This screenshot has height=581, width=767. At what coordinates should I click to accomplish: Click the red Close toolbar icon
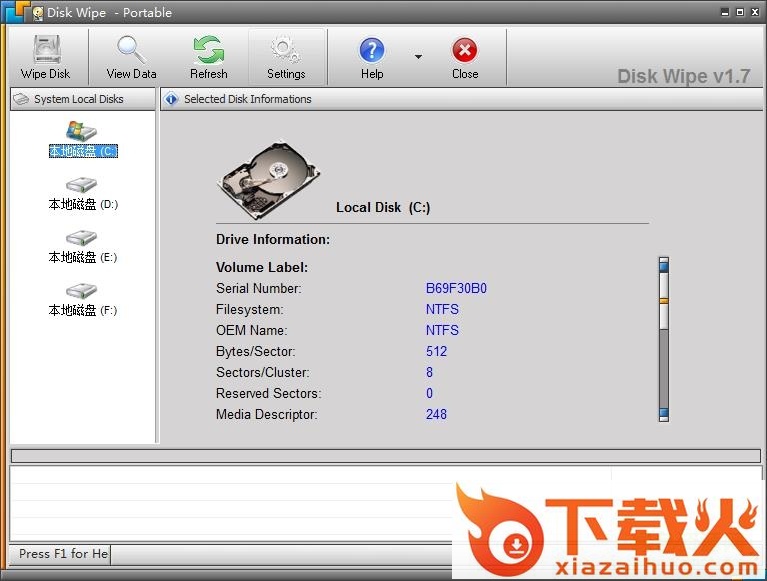465,50
